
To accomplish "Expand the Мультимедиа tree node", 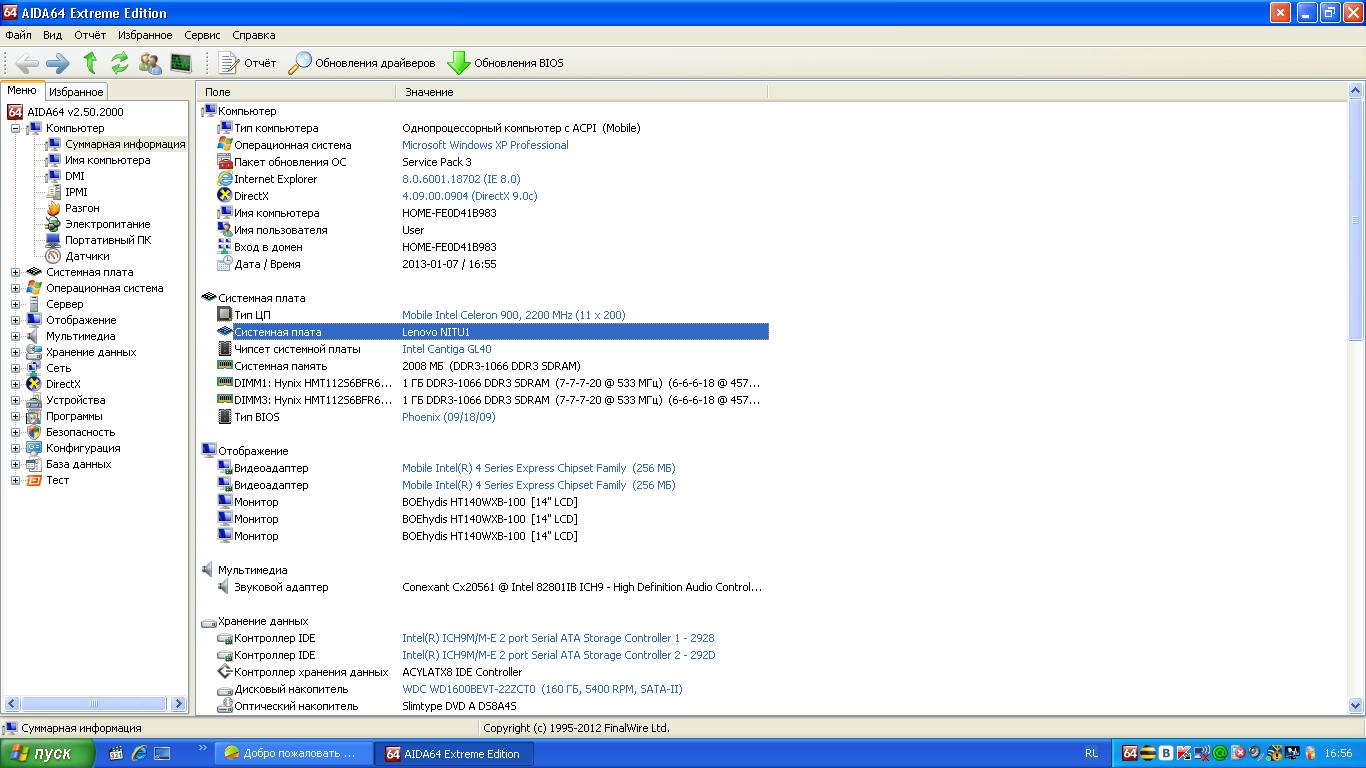I will click(15, 336).
